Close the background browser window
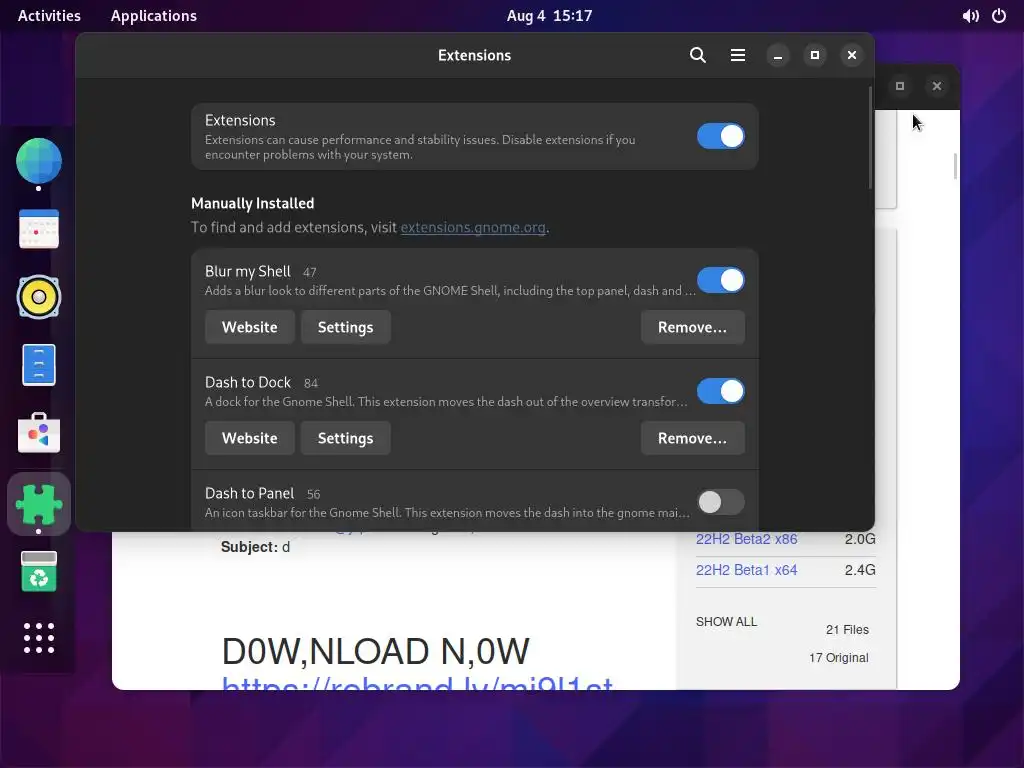The width and height of the screenshot is (1024, 768). [x=936, y=86]
